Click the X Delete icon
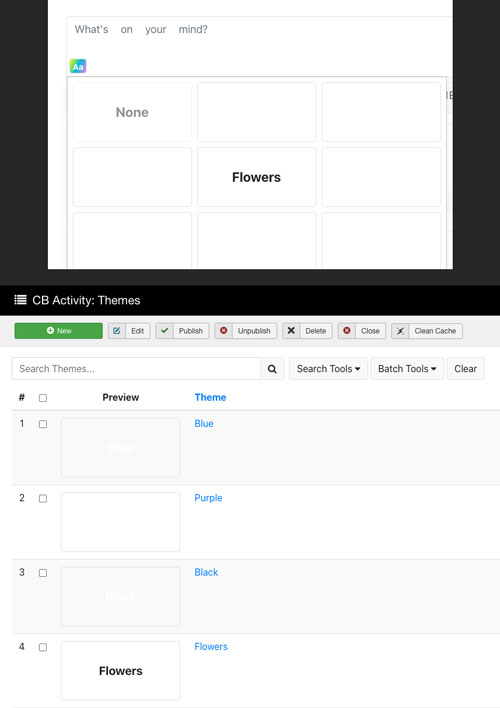500x708 pixels. [x=291, y=331]
